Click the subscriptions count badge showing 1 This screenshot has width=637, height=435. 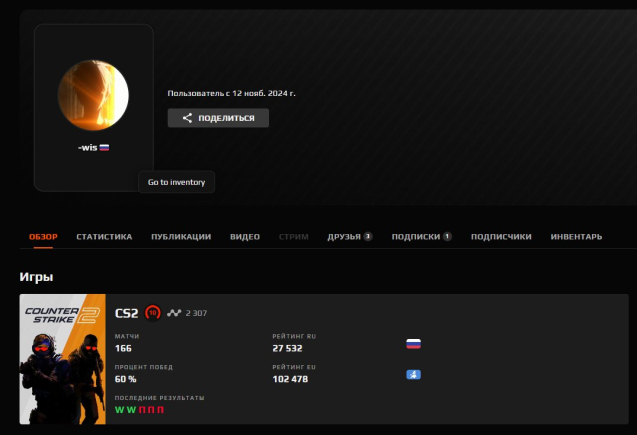tap(447, 237)
